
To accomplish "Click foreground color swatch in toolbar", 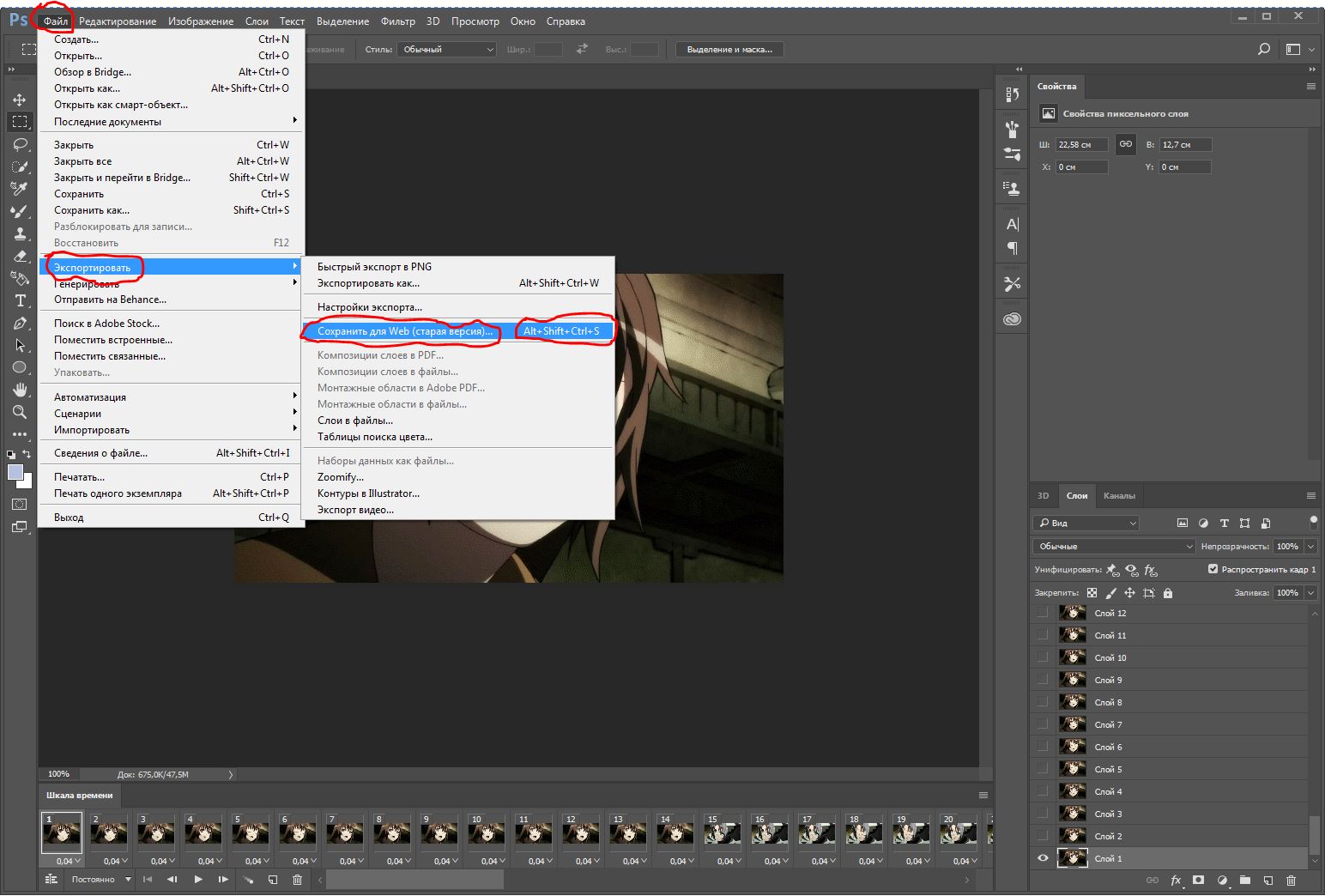I will (x=15, y=472).
